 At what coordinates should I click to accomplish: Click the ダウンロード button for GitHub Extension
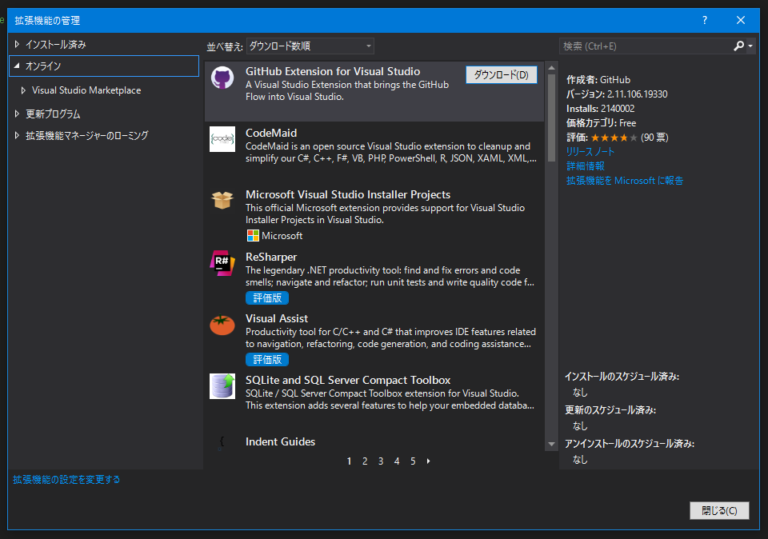[502, 75]
